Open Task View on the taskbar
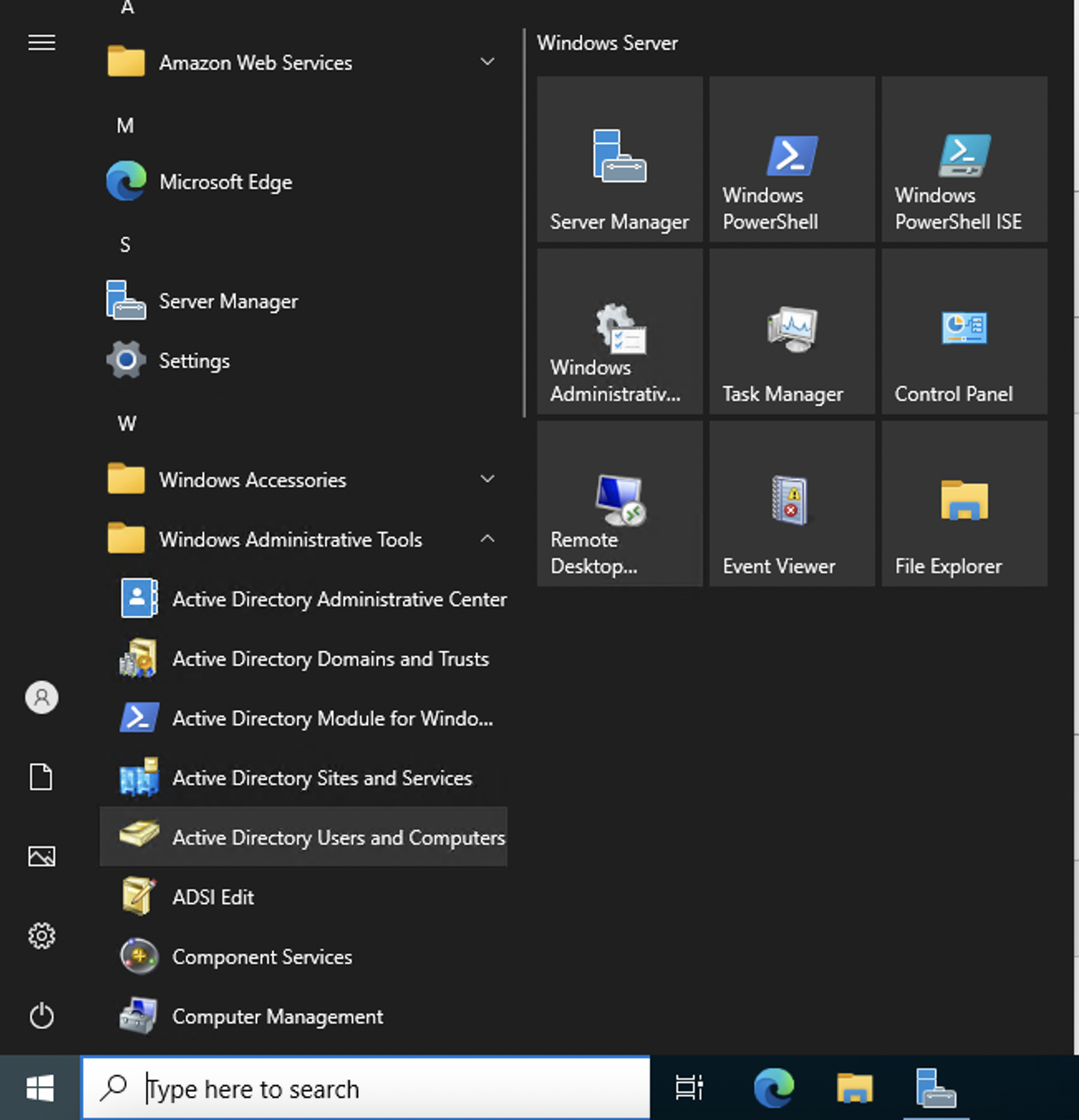This screenshot has width=1079, height=1120. [689, 1088]
